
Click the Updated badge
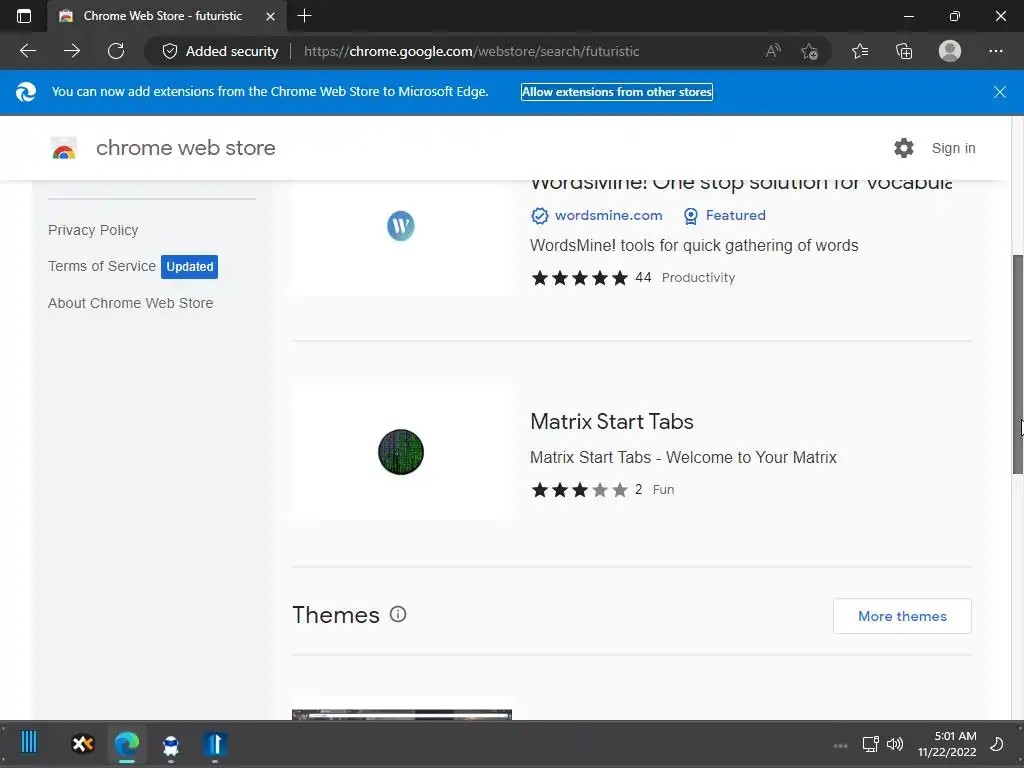(x=189, y=266)
